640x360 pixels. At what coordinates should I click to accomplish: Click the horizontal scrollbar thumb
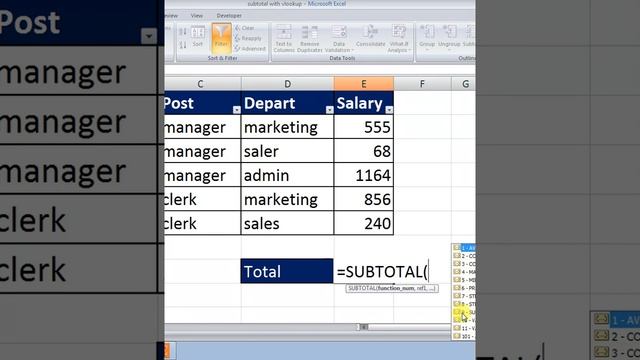(363, 327)
